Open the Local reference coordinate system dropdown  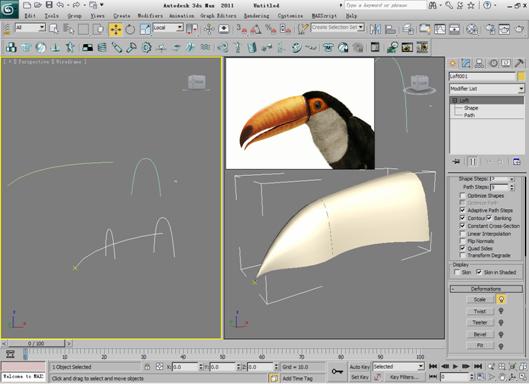coord(168,28)
